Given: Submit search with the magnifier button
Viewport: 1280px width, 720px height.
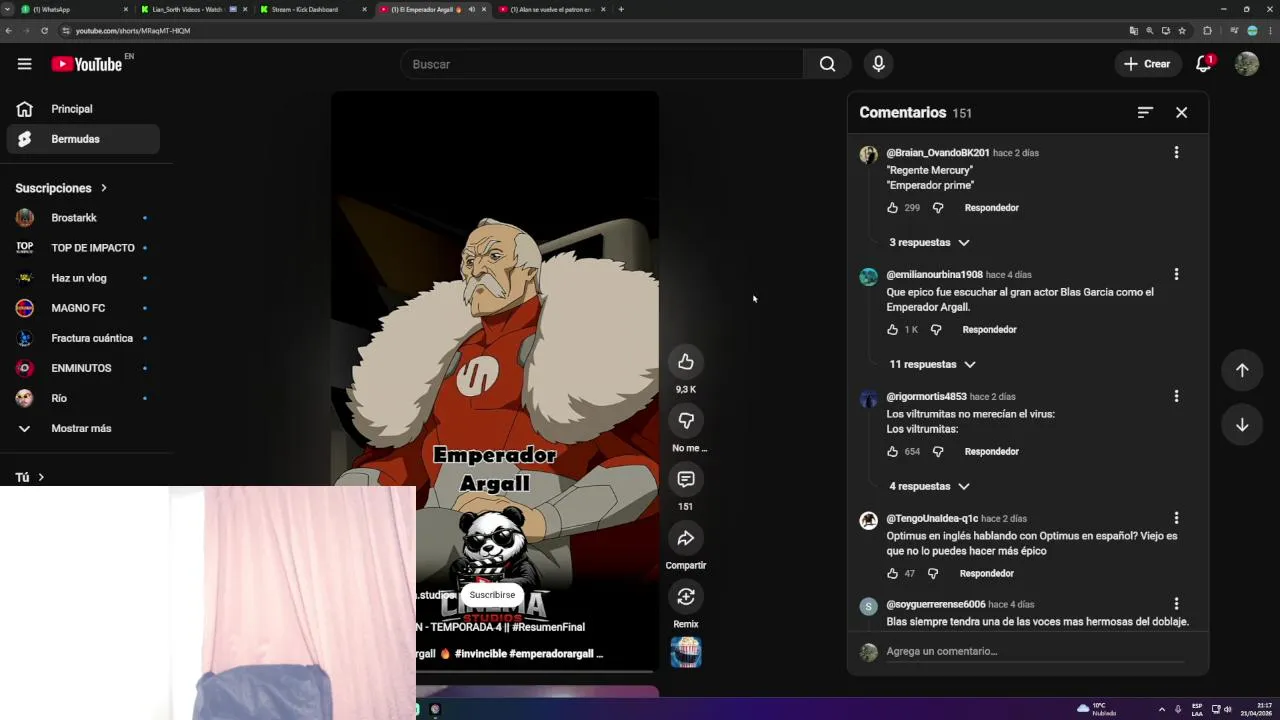Looking at the screenshot, I should click(827, 64).
